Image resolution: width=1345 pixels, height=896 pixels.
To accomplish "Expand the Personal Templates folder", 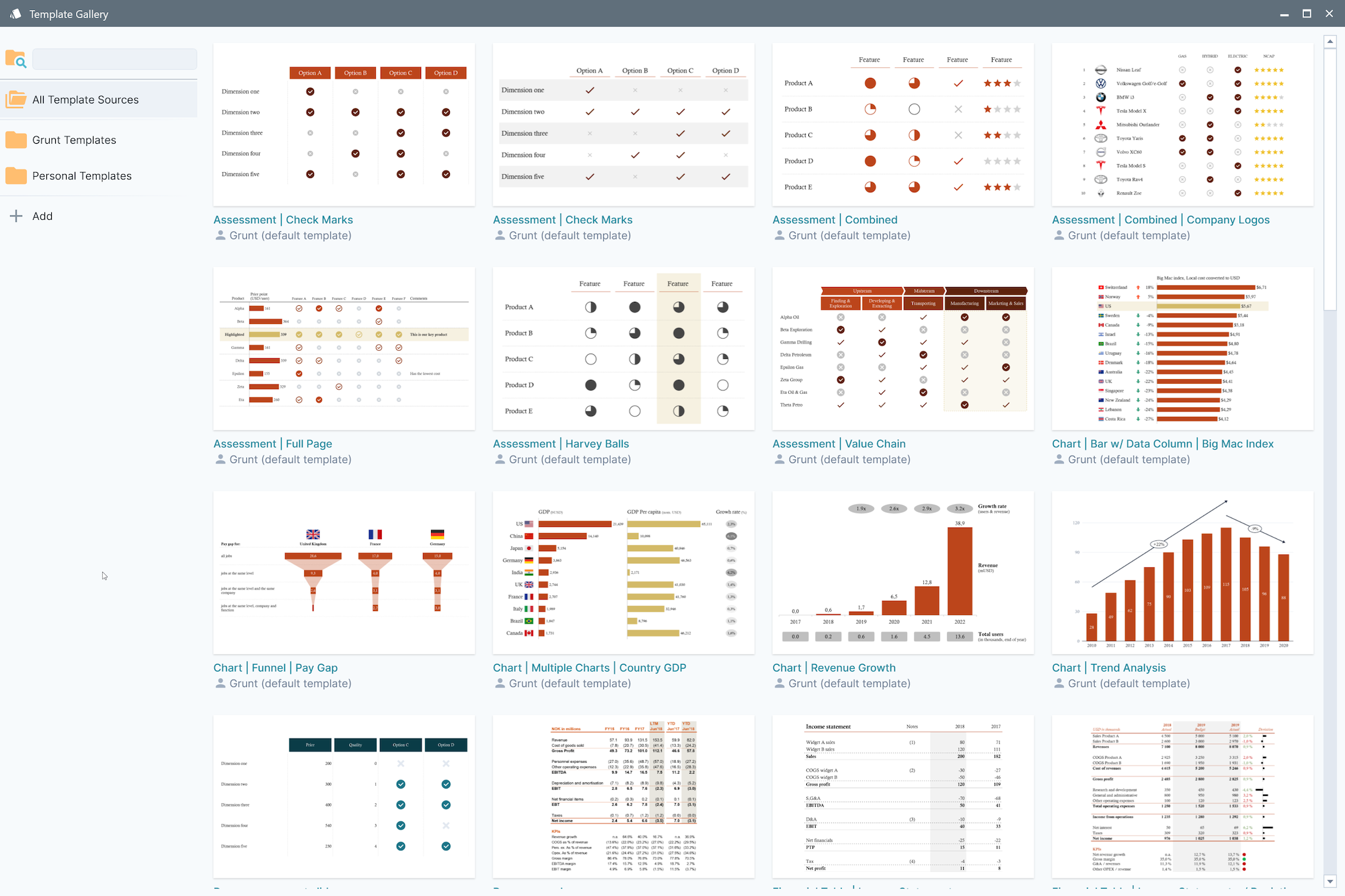I will click(x=82, y=176).
